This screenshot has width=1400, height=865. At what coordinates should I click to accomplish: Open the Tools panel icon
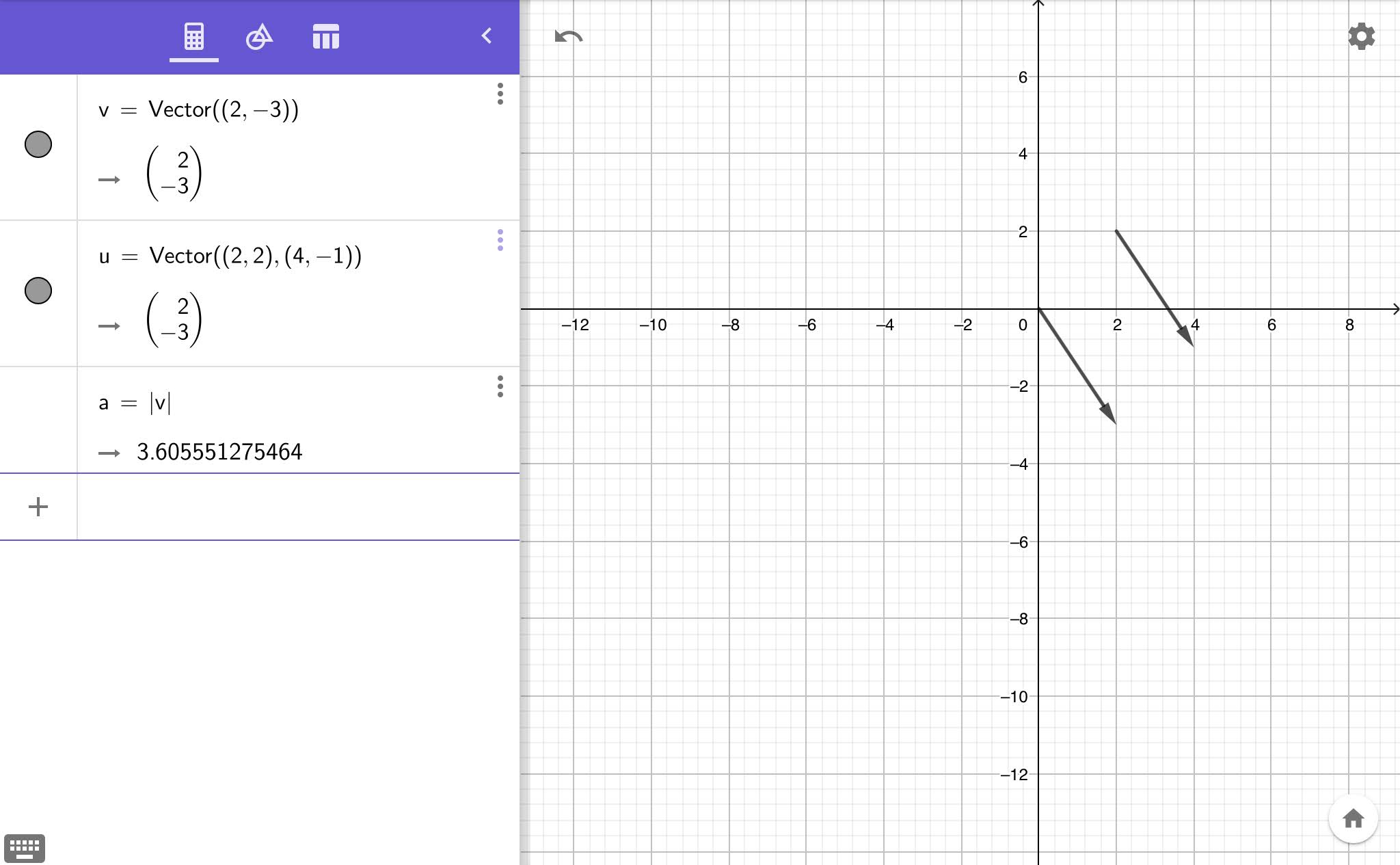click(260, 36)
